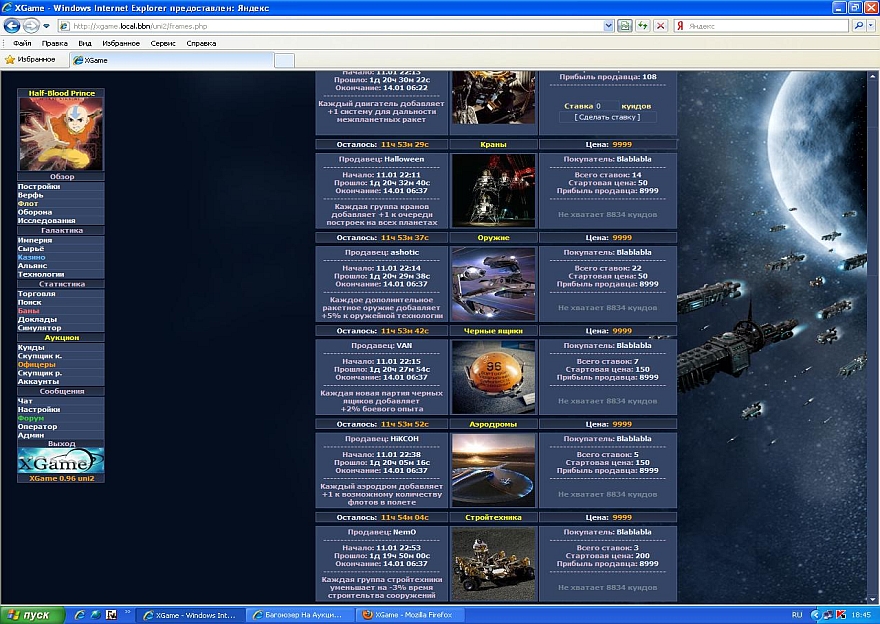Expand the address bar history dropdown
Viewport: 880px width, 624px height.
point(609,26)
